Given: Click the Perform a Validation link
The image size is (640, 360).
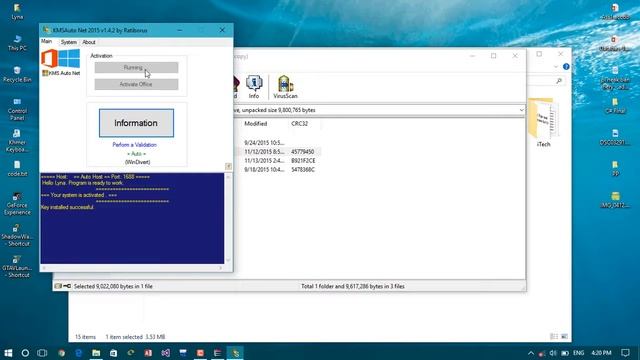Looking at the screenshot, I should [x=135, y=145].
